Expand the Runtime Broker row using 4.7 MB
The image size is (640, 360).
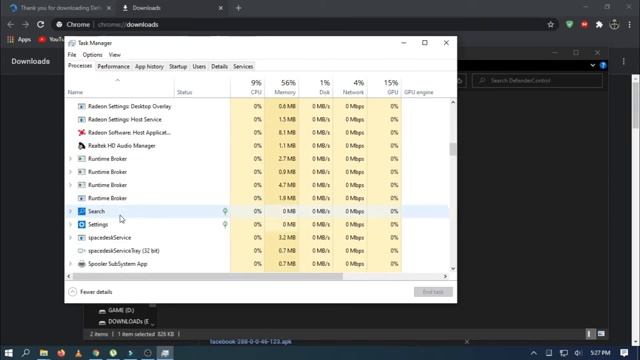(x=71, y=185)
